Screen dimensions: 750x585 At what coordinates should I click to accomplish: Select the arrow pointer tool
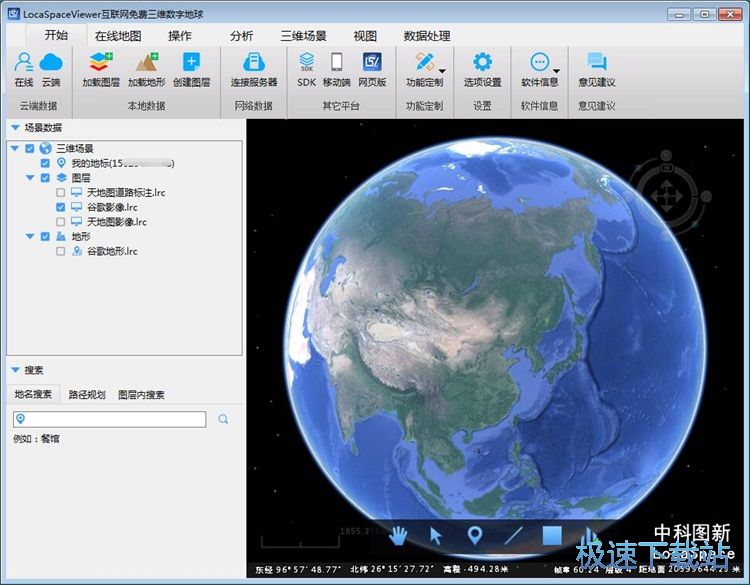(435, 536)
